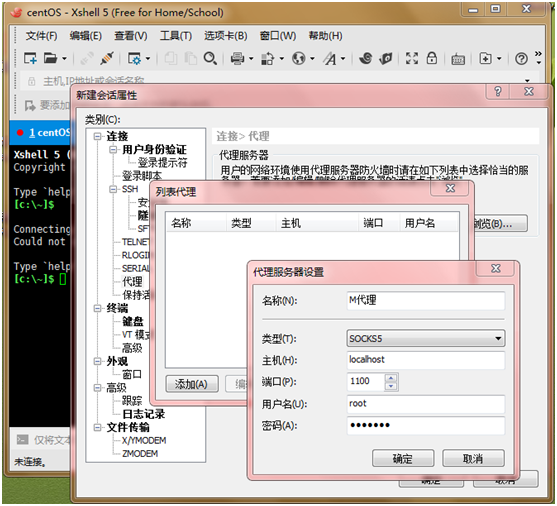The image size is (557, 506).
Task: Click the globe Encoding icon
Action: (x=299, y=58)
